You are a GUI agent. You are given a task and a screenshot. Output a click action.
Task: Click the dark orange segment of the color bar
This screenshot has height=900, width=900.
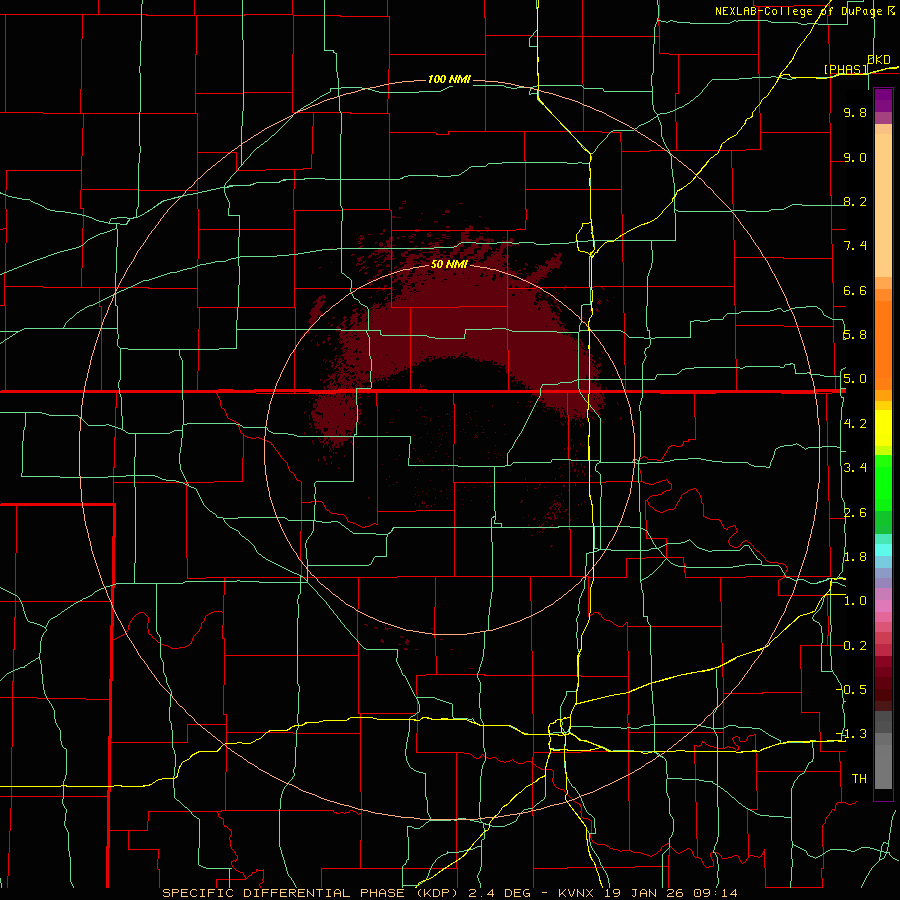coord(883,345)
